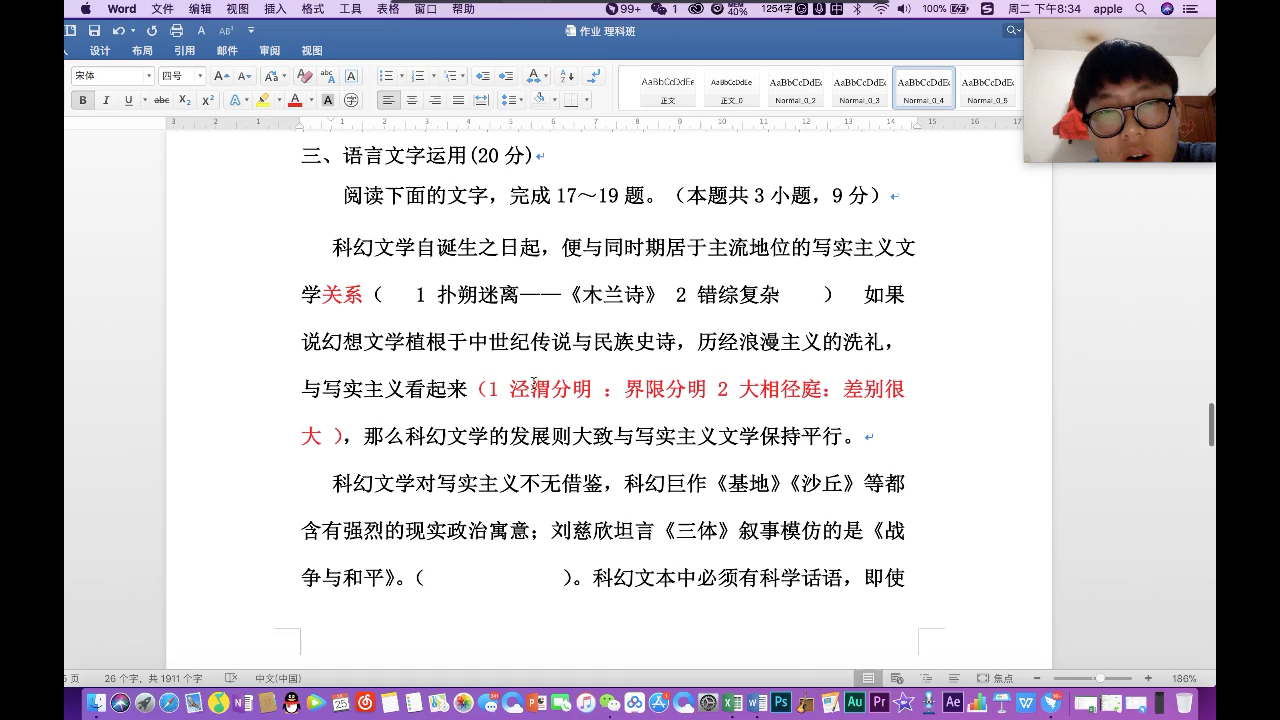Select the subscript icon
Screen dimensions: 1280x720
tap(184, 100)
